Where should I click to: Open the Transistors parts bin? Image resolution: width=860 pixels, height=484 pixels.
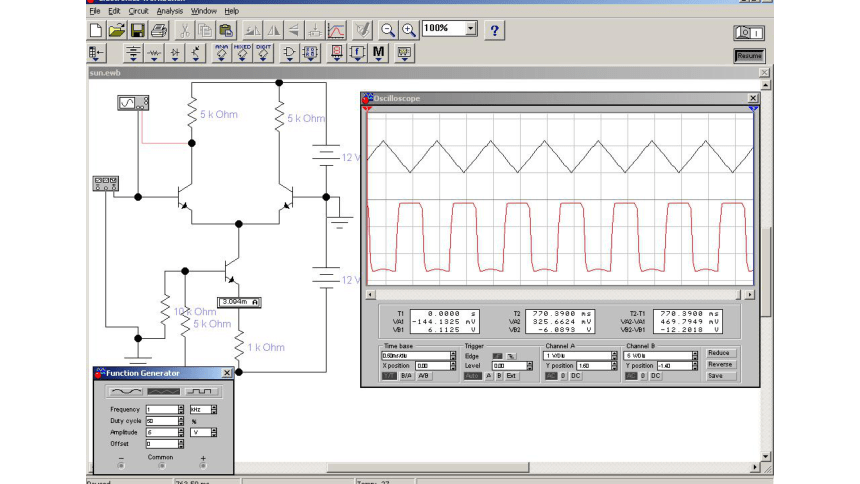196,53
